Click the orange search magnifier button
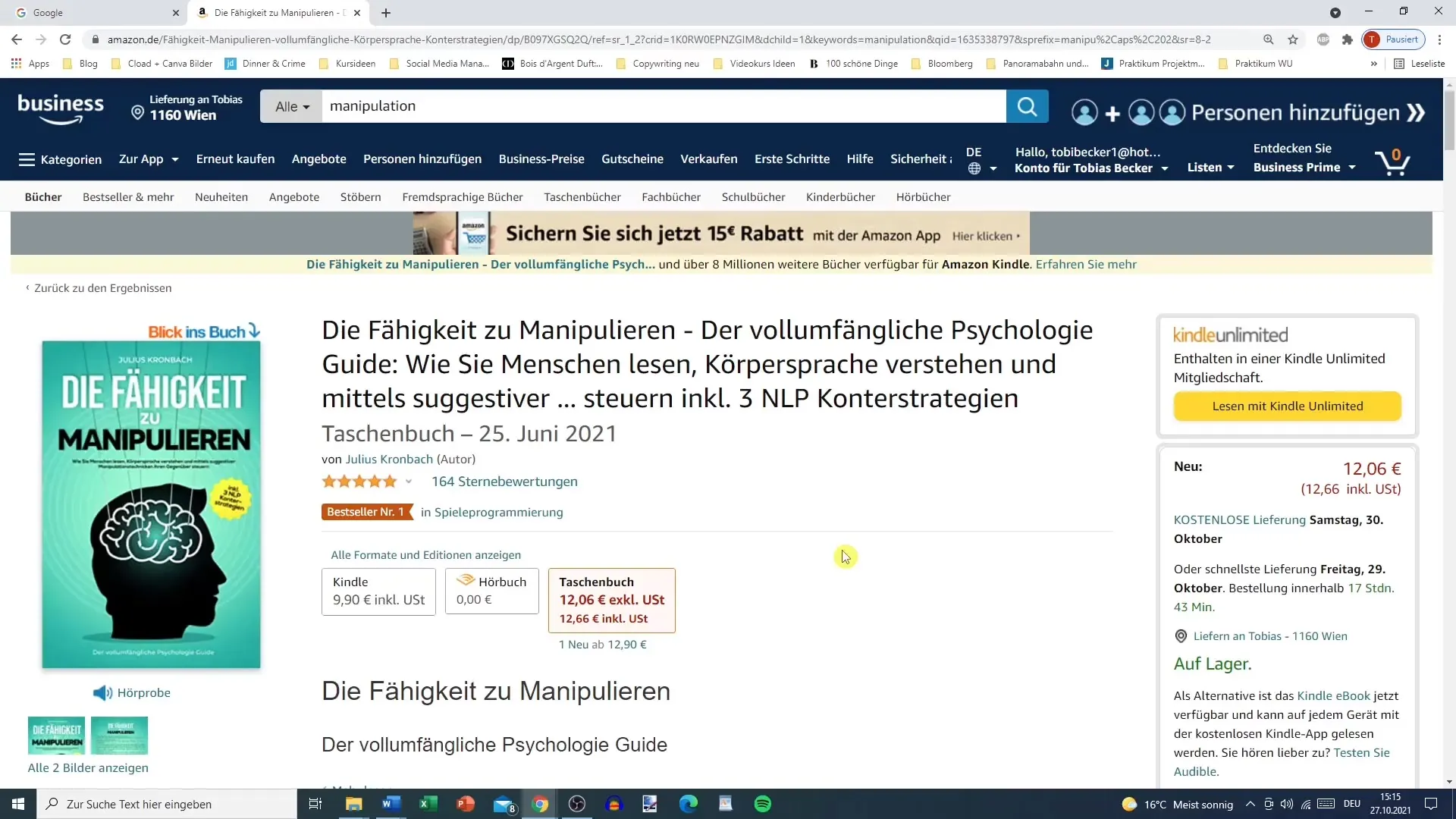 (1027, 106)
